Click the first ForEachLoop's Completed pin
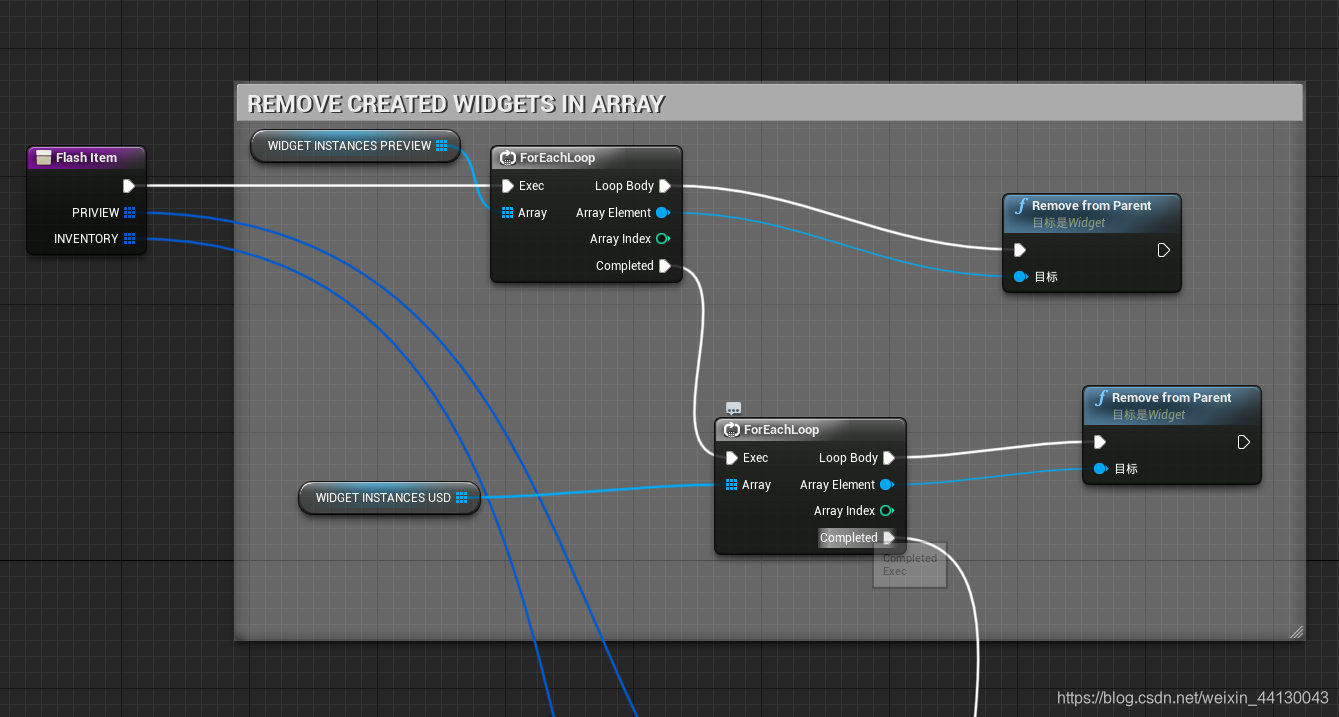 tap(665, 266)
